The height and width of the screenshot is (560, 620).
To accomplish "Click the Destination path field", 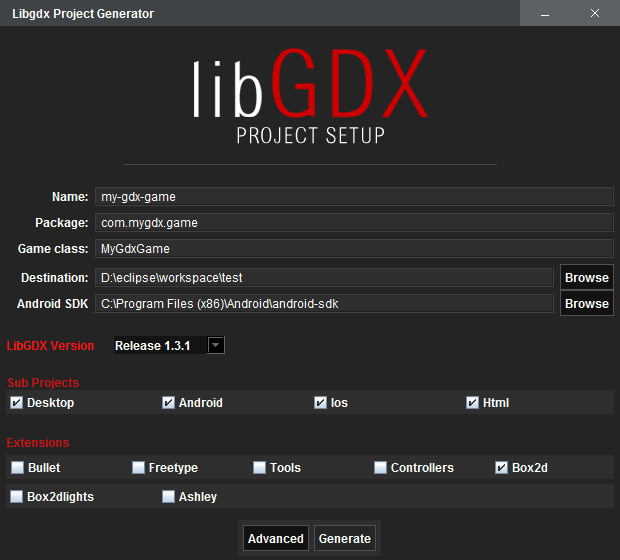I will click(x=324, y=277).
